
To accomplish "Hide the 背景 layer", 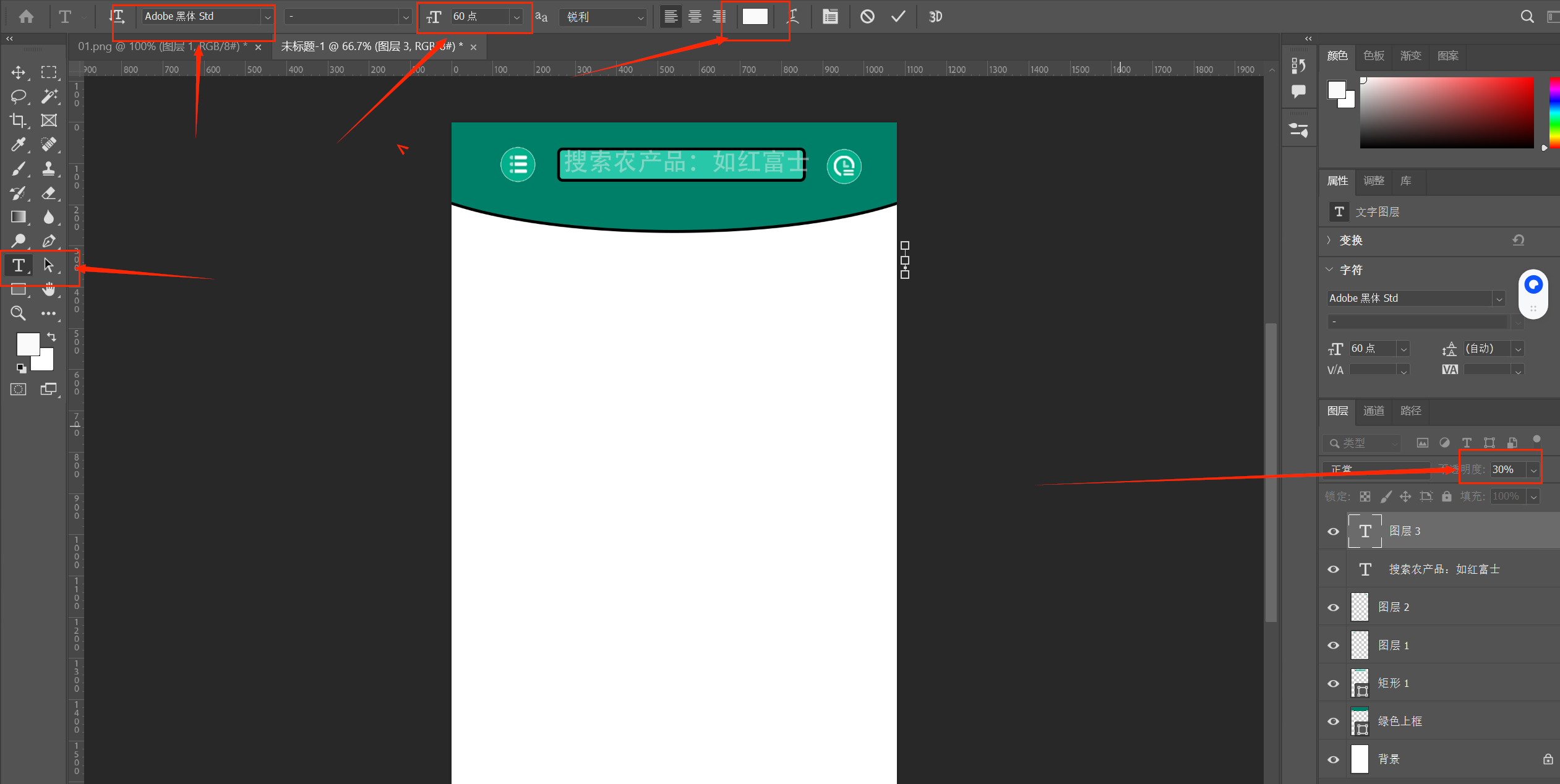I will [x=1334, y=759].
